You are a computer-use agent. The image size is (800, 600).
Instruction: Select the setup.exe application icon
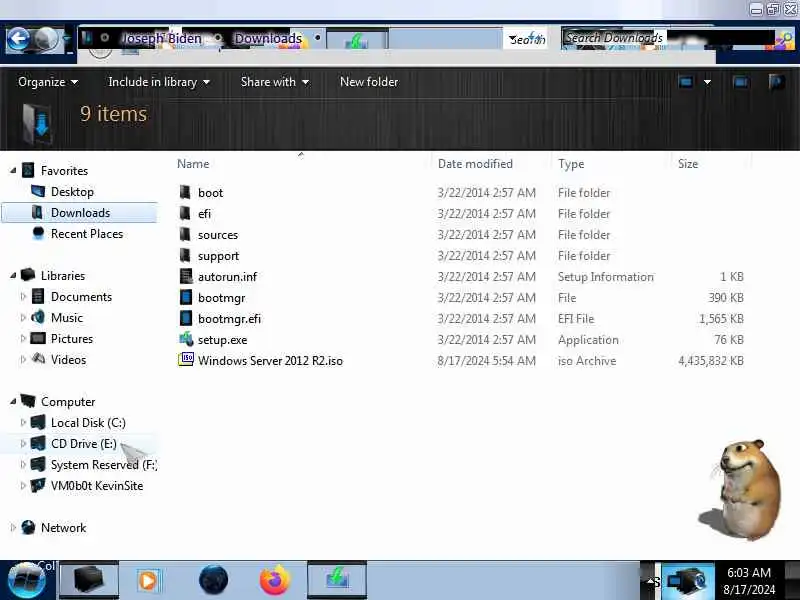coord(186,339)
